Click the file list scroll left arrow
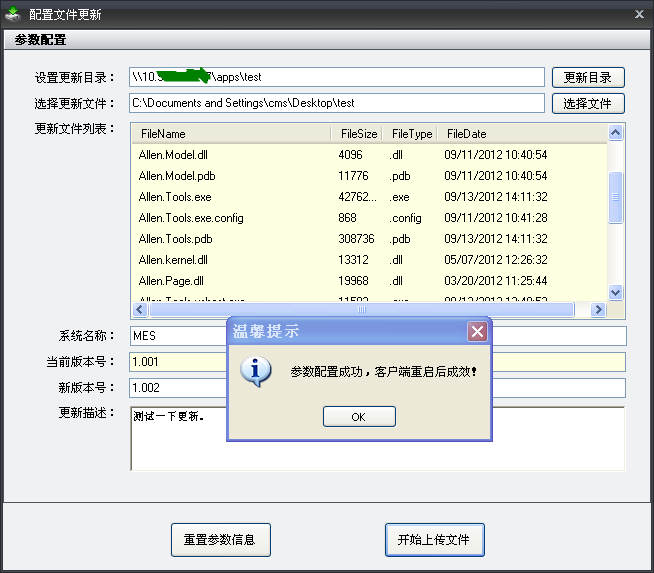The width and height of the screenshot is (654, 573). pos(140,309)
